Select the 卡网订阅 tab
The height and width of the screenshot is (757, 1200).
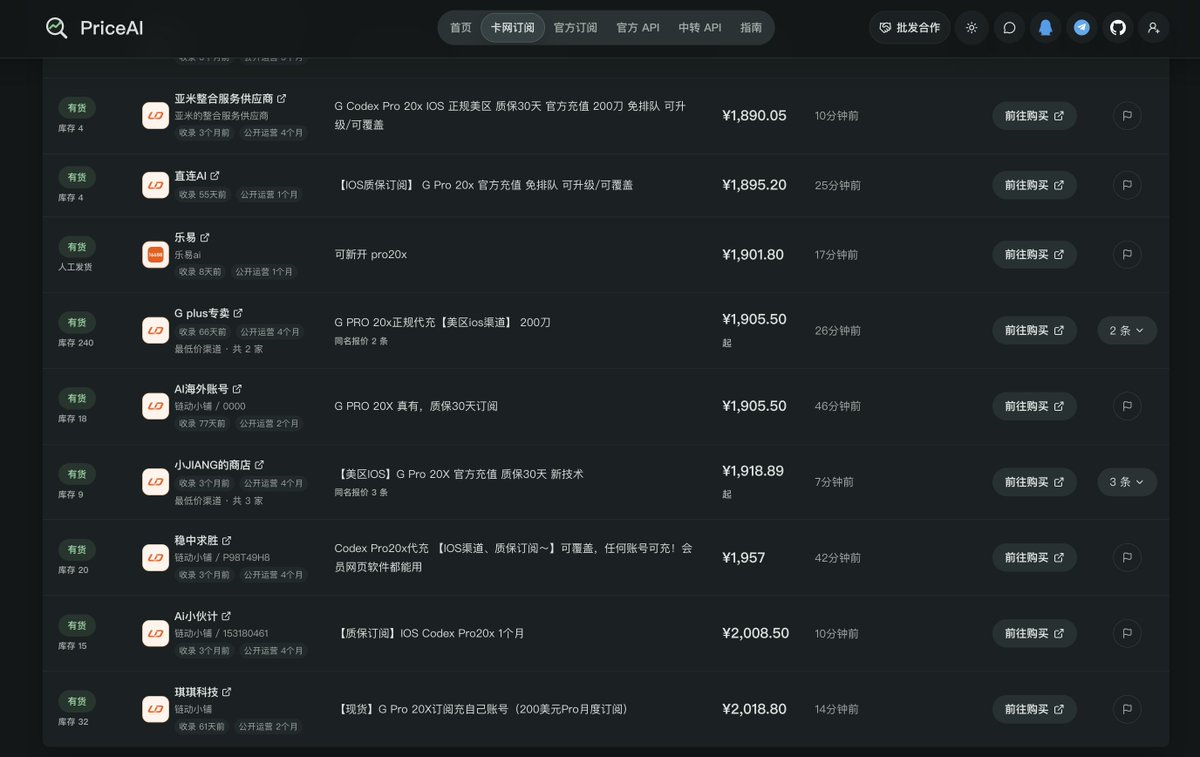[513, 28]
